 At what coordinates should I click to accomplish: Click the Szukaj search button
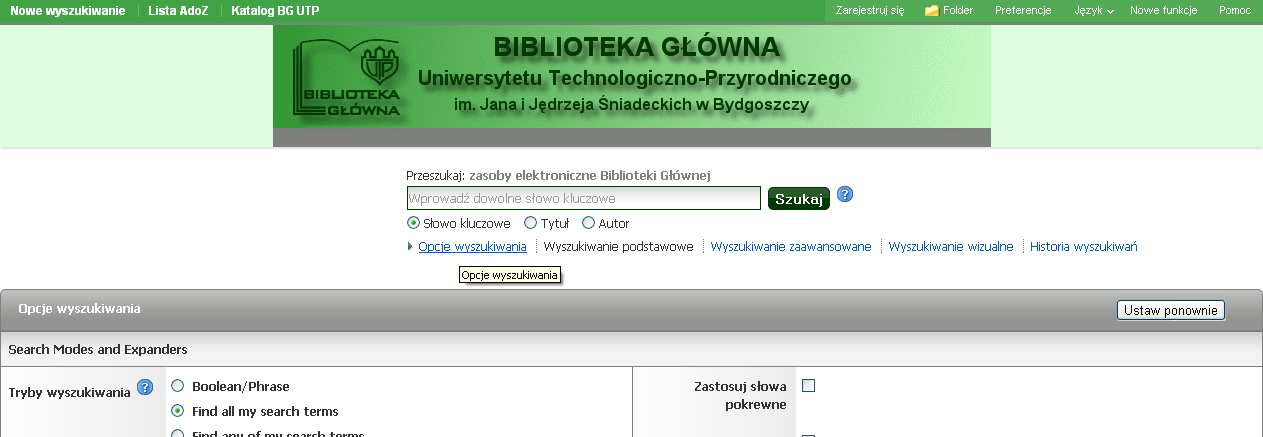tap(799, 198)
